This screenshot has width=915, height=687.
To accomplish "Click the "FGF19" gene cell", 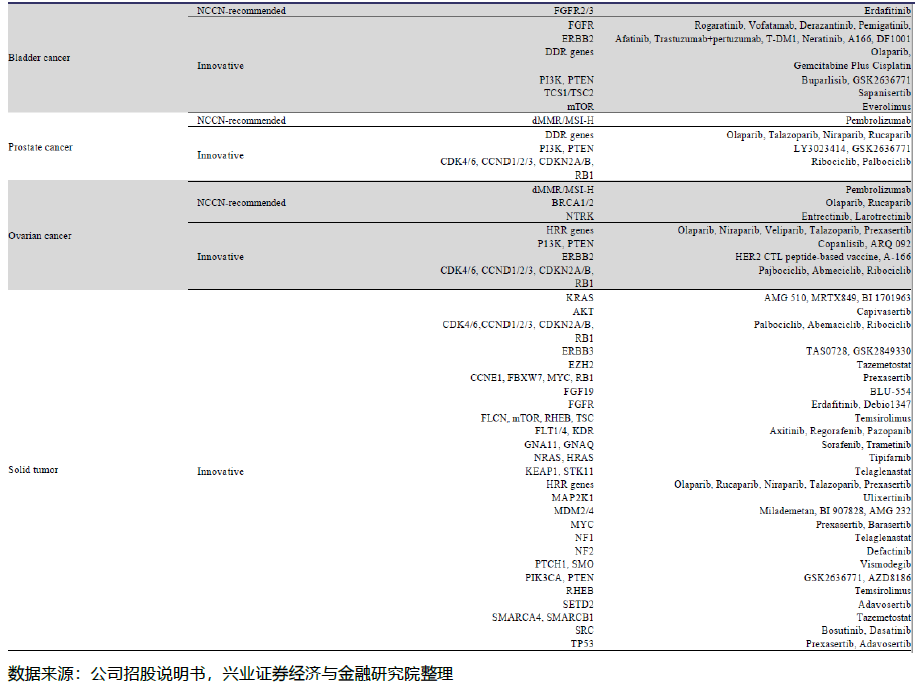I will [578, 392].
